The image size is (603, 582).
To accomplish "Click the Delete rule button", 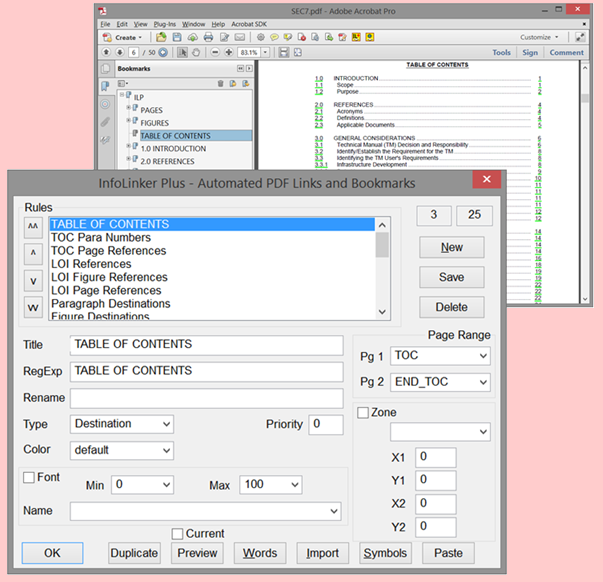I will tap(451, 307).
